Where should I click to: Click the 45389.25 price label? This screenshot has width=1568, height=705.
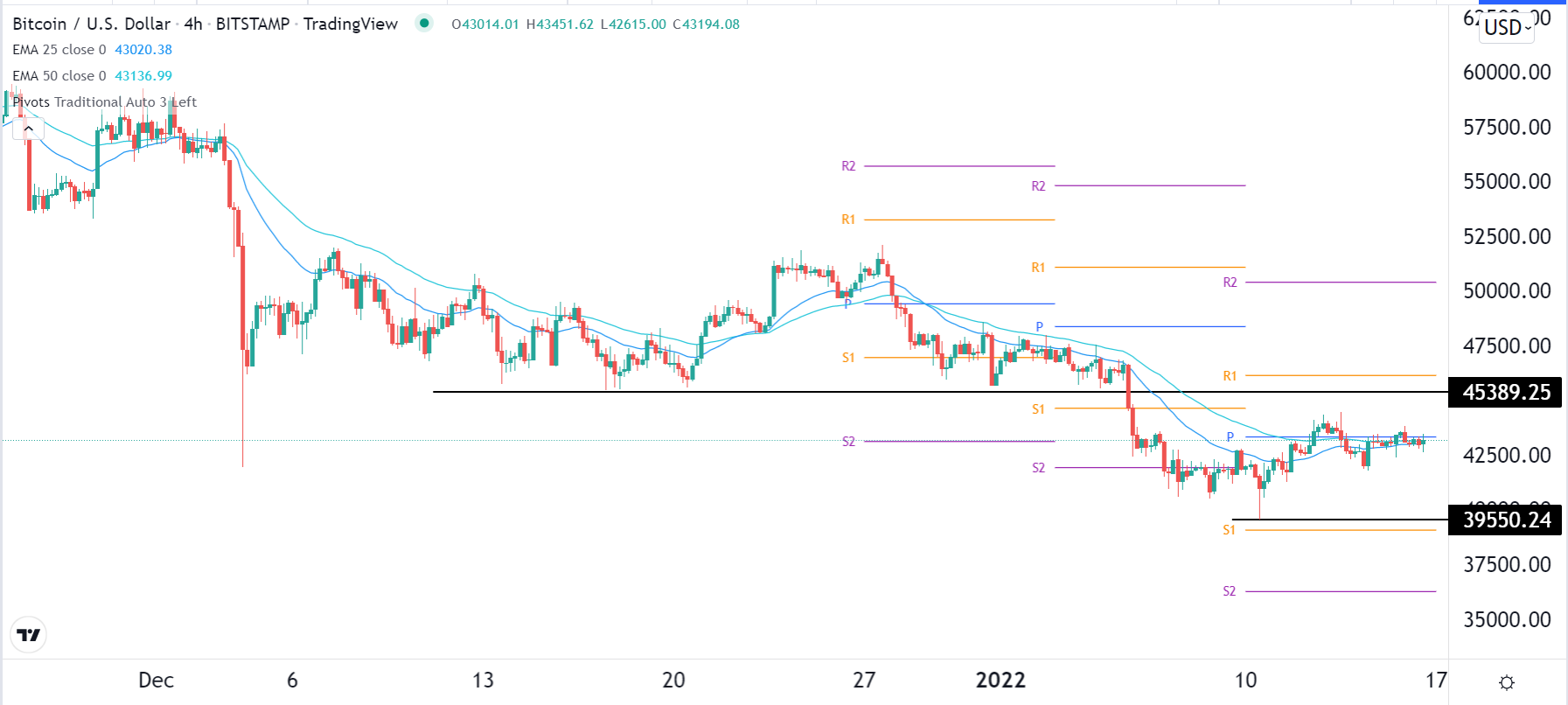(1506, 392)
